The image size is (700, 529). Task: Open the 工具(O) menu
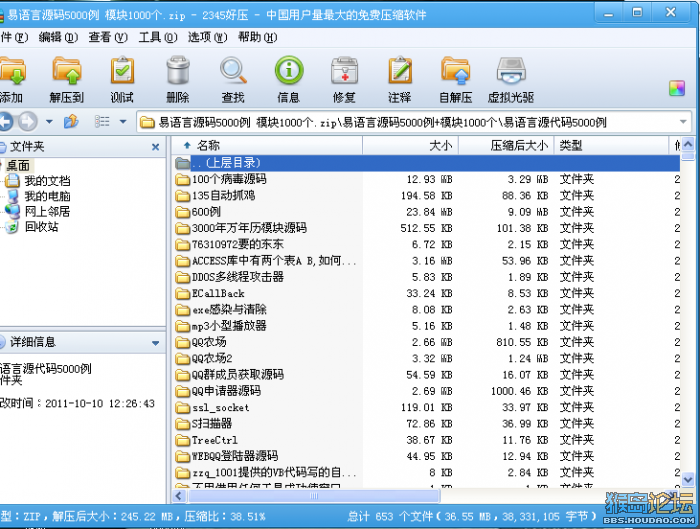[158, 37]
